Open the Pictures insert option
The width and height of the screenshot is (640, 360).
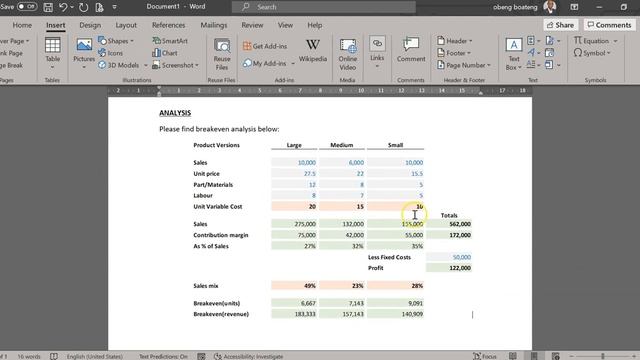coord(84,53)
